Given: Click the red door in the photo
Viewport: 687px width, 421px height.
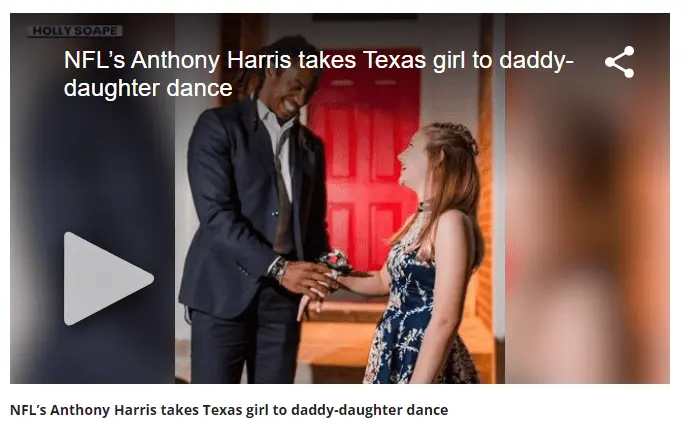Looking at the screenshot, I should click(x=364, y=158).
